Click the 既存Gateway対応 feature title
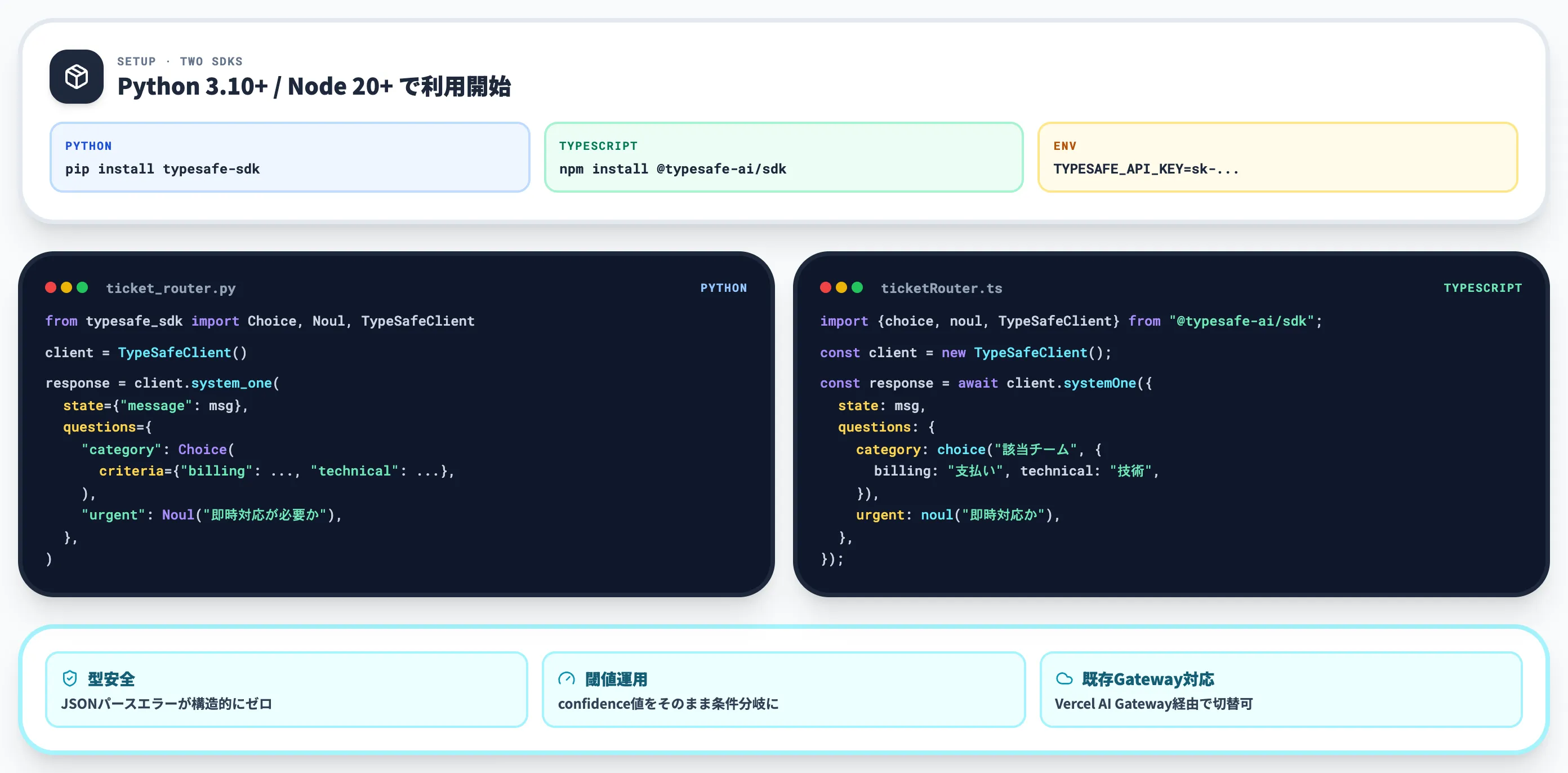 point(1148,678)
